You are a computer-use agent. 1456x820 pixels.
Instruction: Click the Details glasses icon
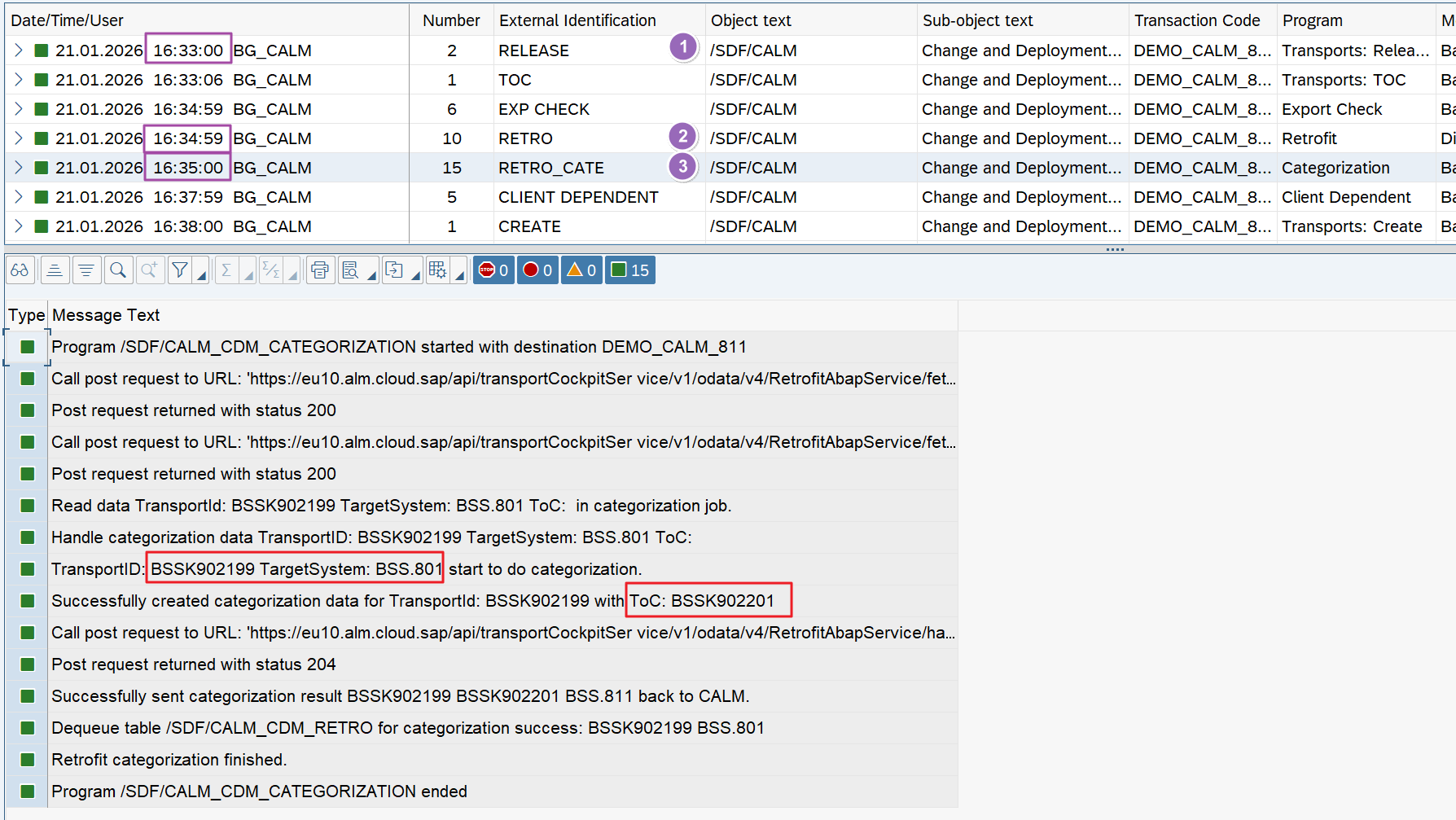20,270
